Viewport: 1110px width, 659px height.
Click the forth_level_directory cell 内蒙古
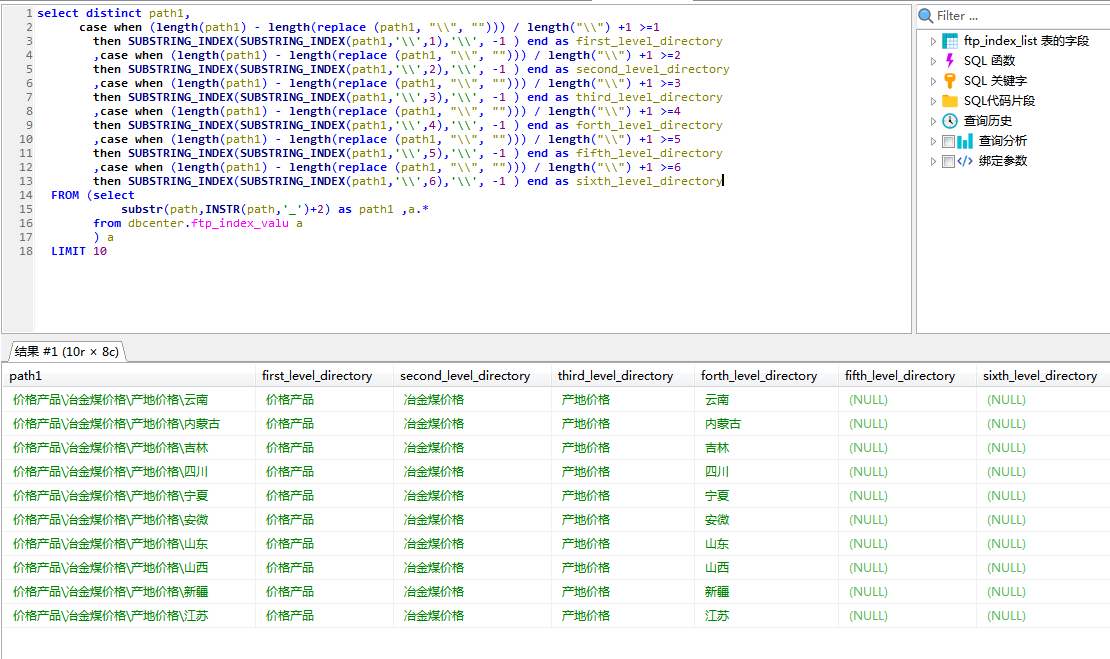point(766,424)
